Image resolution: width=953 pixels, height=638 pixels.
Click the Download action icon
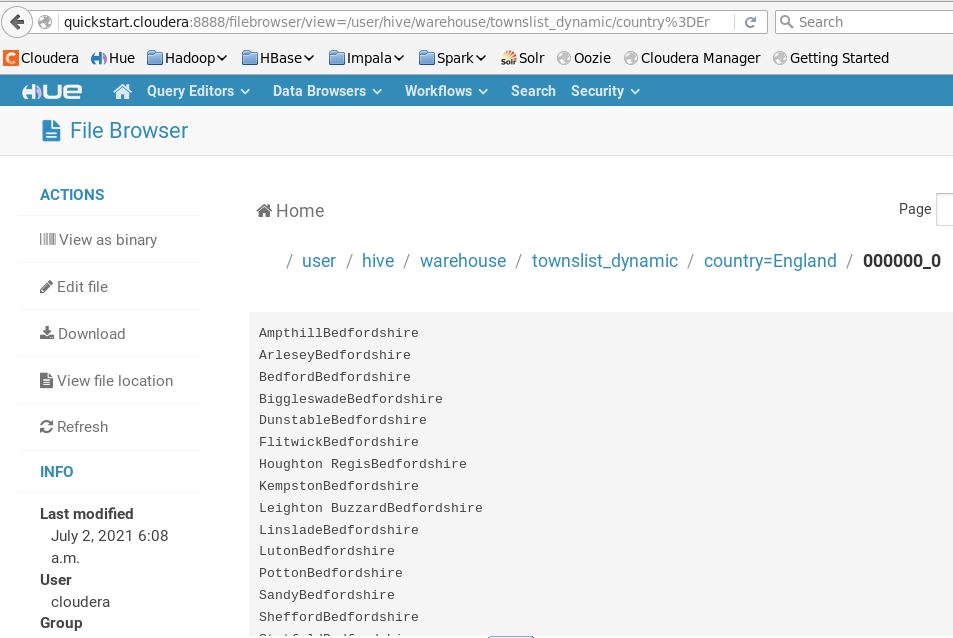(46, 333)
